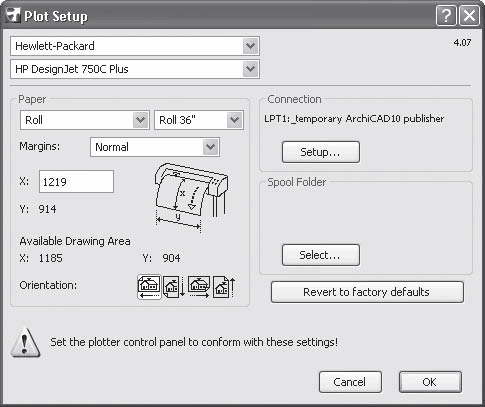The image size is (485, 407).
Task: Select landscape orientation with right-pointing arrow
Action: click(x=199, y=287)
